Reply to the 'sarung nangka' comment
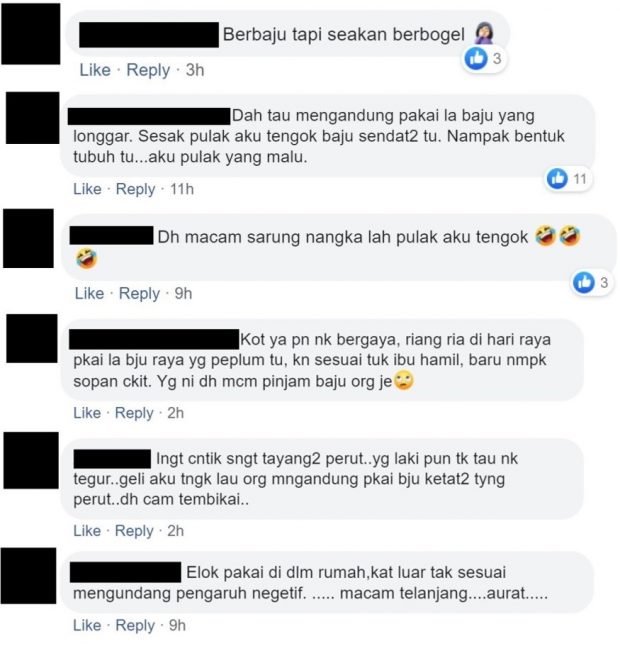This screenshot has width=620, height=646. 139,294
